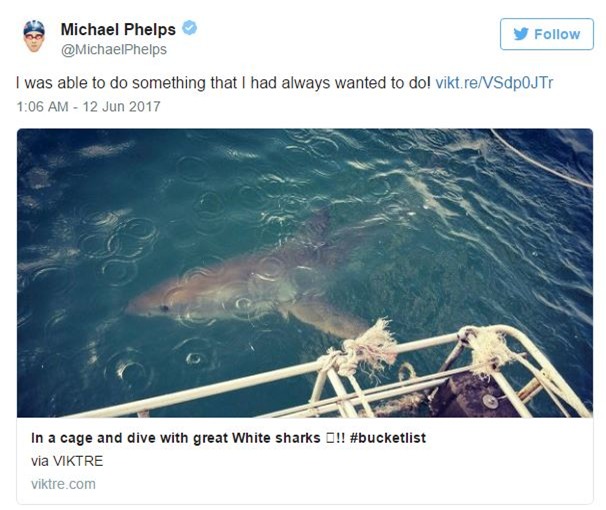Open the vikt.re/VSdp0JTr short link
The image size is (606, 510).
click(x=493, y=83)
